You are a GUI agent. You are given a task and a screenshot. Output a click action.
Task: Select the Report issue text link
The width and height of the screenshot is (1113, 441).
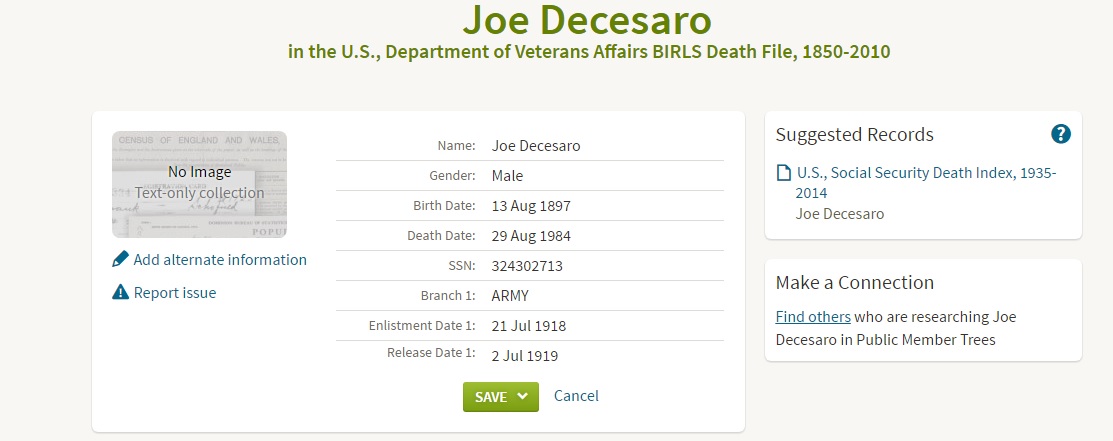click(x=175, y=293)
